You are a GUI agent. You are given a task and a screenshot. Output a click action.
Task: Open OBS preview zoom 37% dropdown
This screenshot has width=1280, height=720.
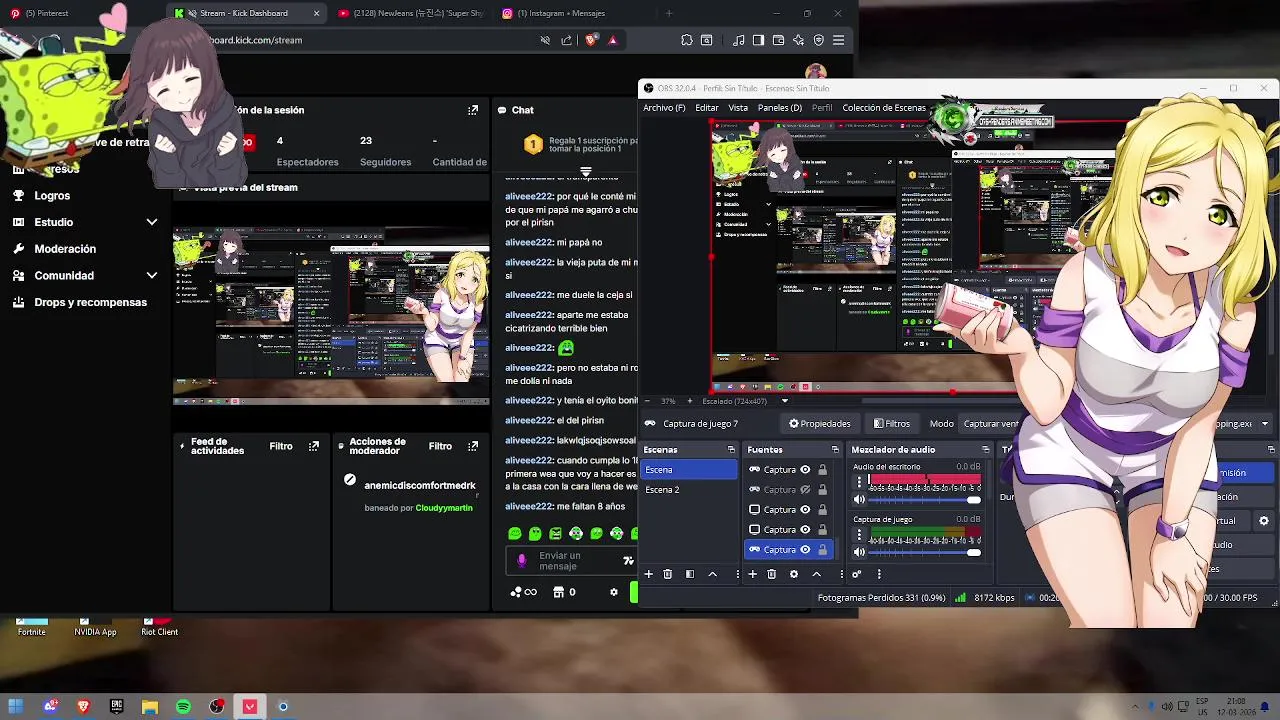668,401
